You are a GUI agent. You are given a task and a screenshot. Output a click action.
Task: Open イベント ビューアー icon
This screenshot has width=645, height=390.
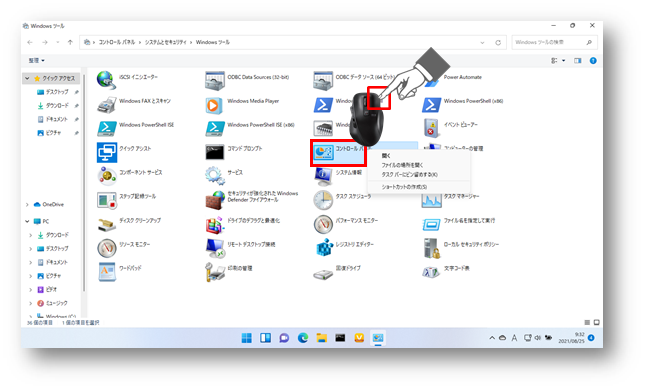[x=431, y=128]
